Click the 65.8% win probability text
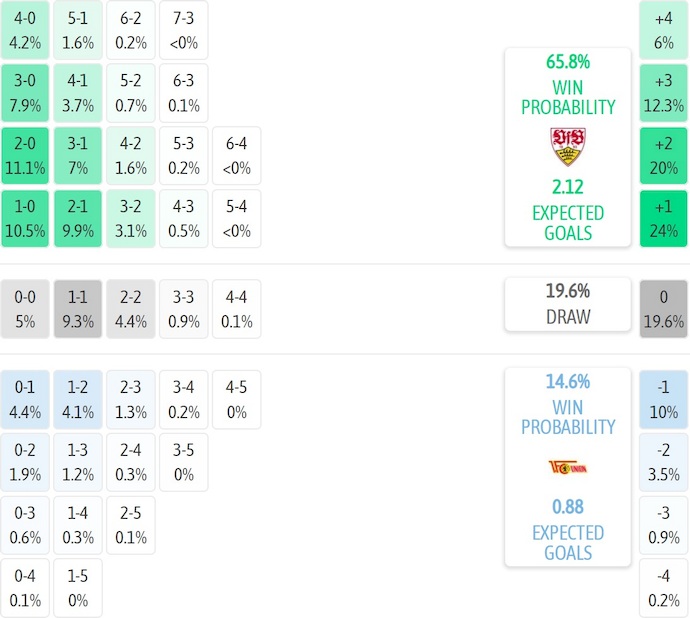 [x=567, y=62]
